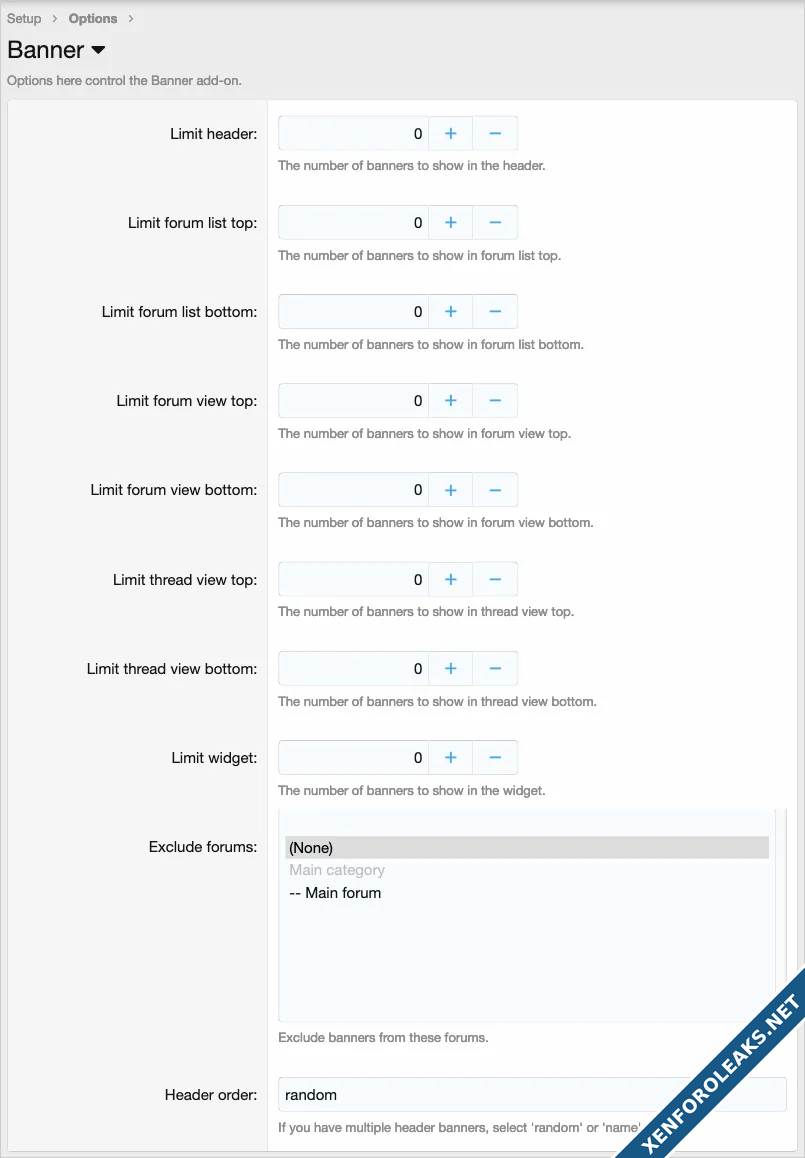Increment Limit forum view top
805x1158 pixels.
point(450,400)
